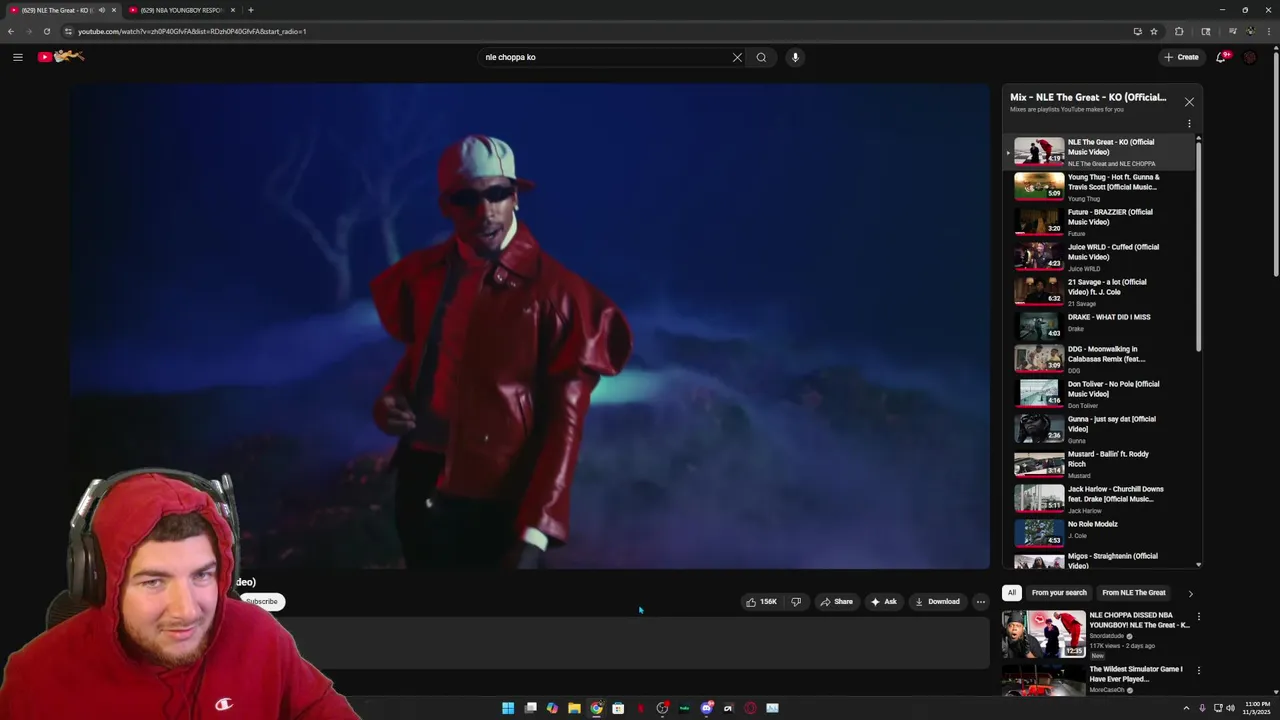Viewport: 1280px width, 720px height.
Task: Go back in browser history
Action: [11, 31]
